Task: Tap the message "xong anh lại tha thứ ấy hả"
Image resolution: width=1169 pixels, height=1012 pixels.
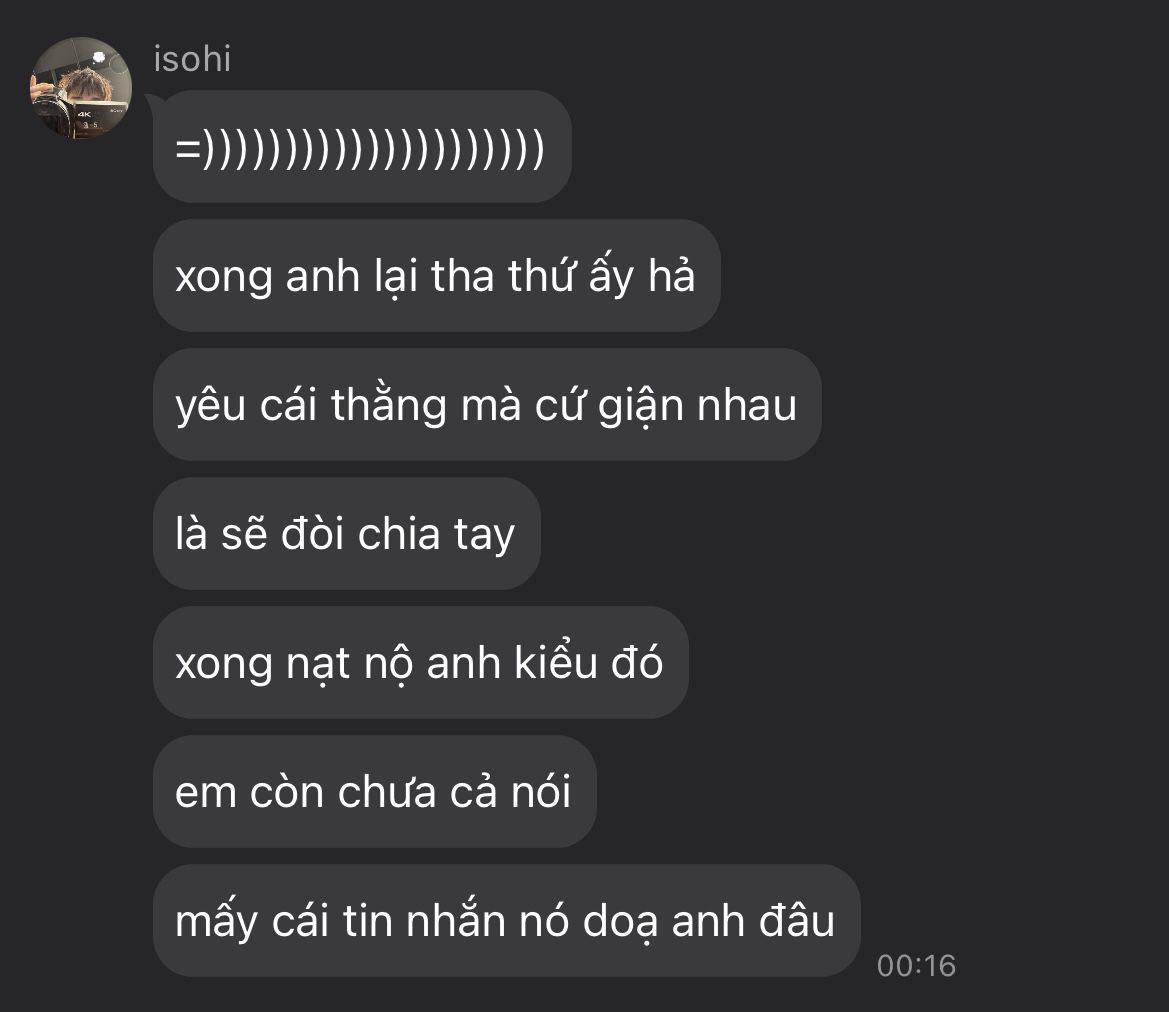Action: [x=437, y=275]
